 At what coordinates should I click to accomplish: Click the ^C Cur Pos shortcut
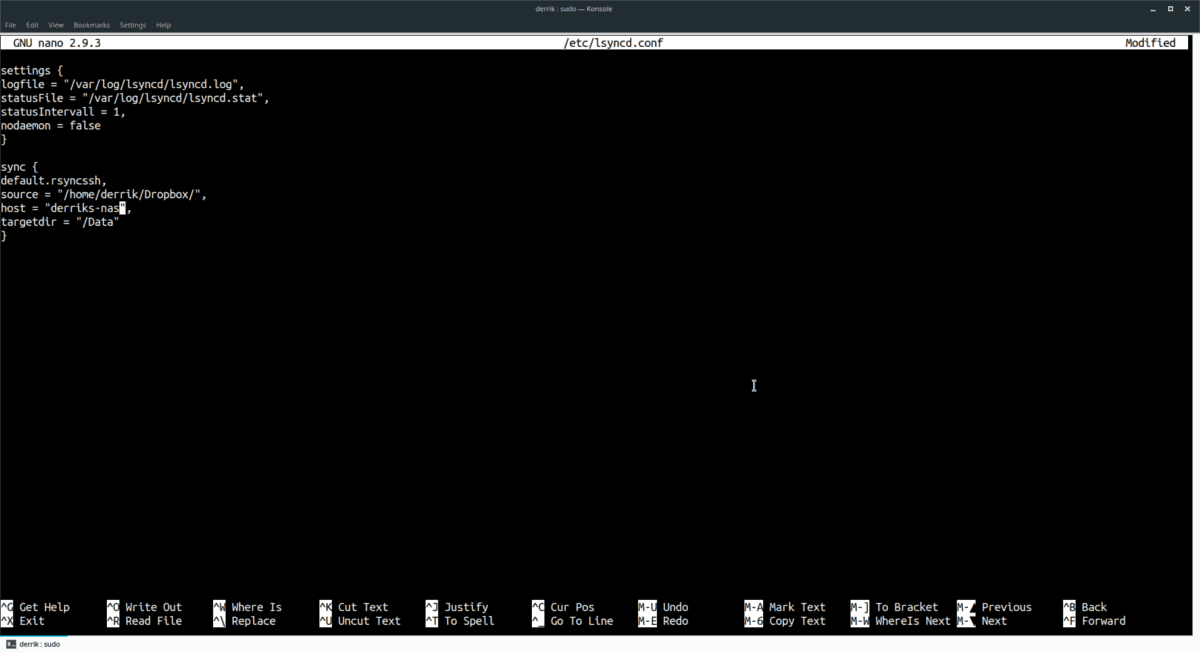563,607
